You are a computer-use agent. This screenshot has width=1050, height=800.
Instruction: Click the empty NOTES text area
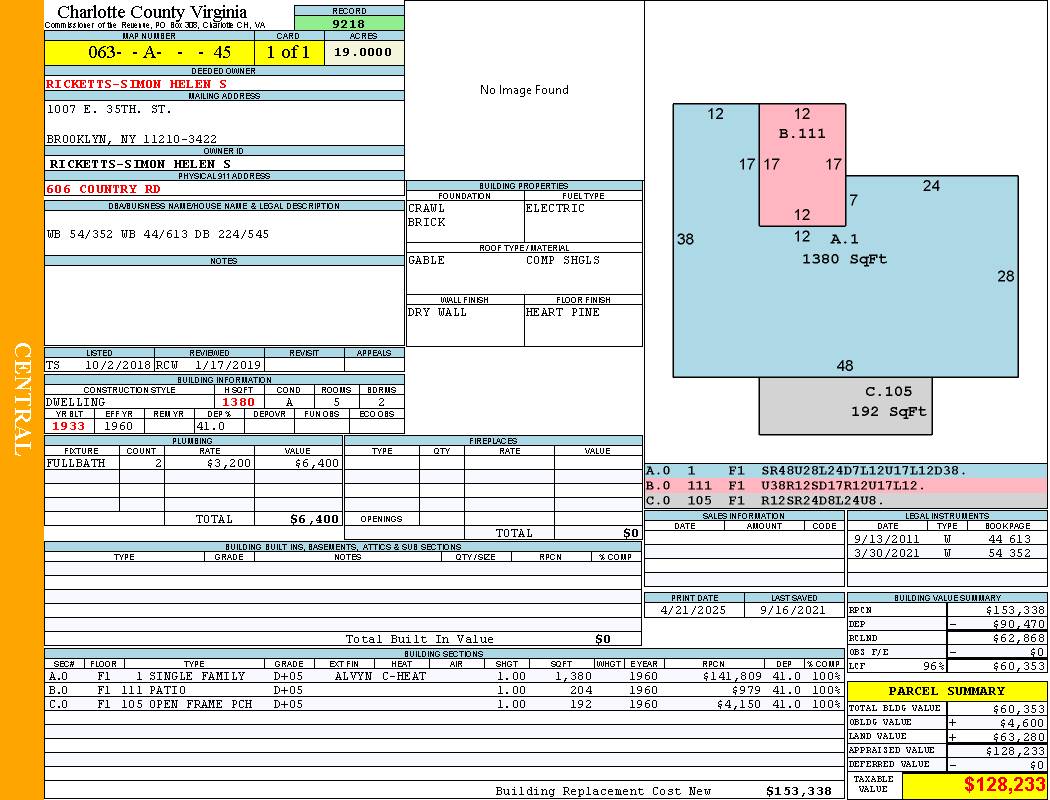pos(224,305)
